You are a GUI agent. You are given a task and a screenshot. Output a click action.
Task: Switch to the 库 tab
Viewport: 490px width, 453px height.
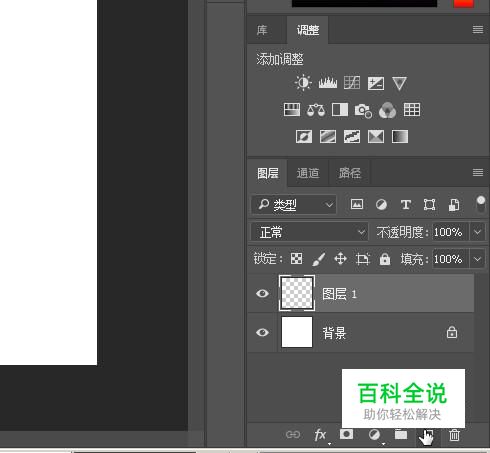(262, 30)
